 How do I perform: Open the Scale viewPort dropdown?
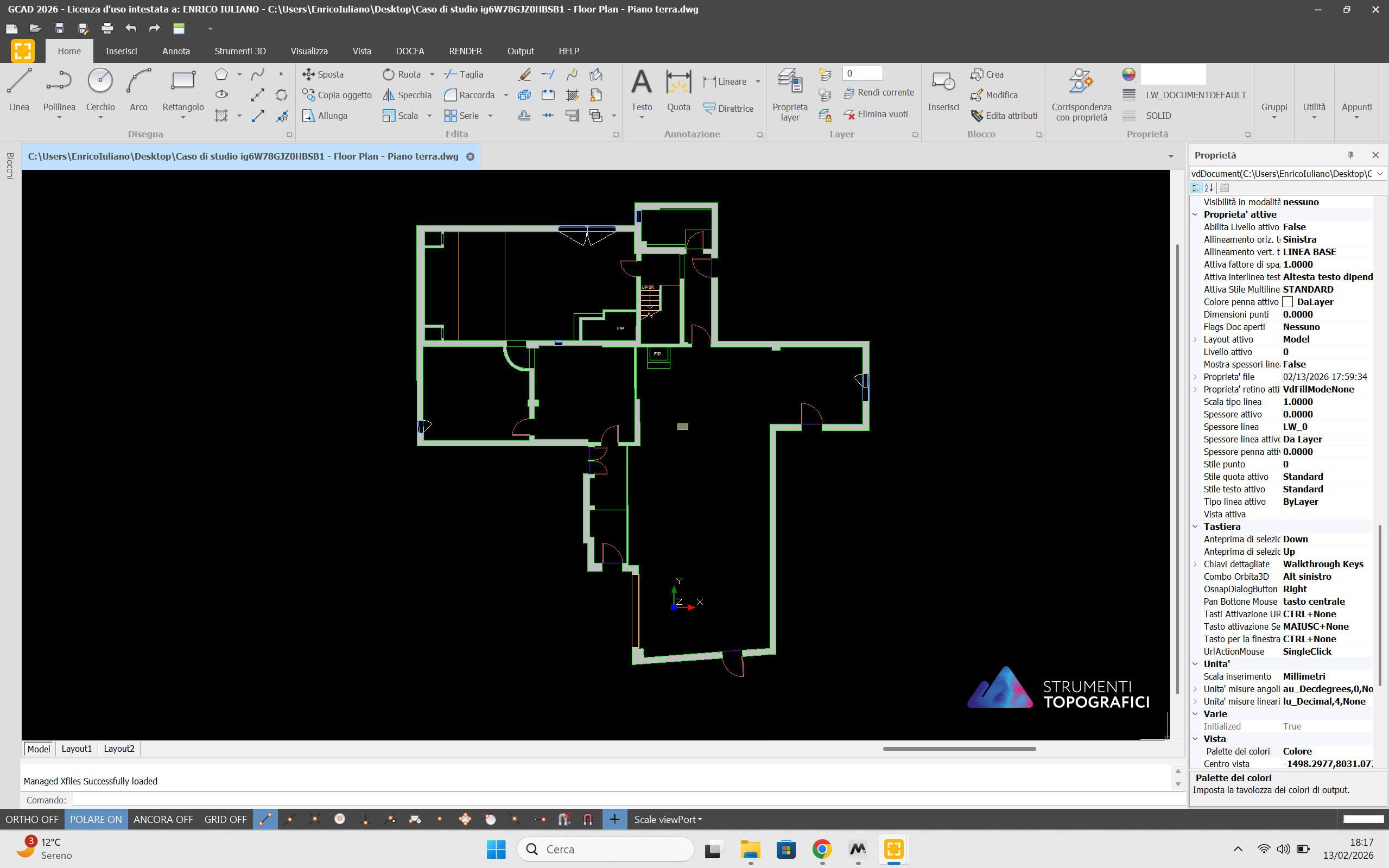pyautogui.click(x=668, y=819)
